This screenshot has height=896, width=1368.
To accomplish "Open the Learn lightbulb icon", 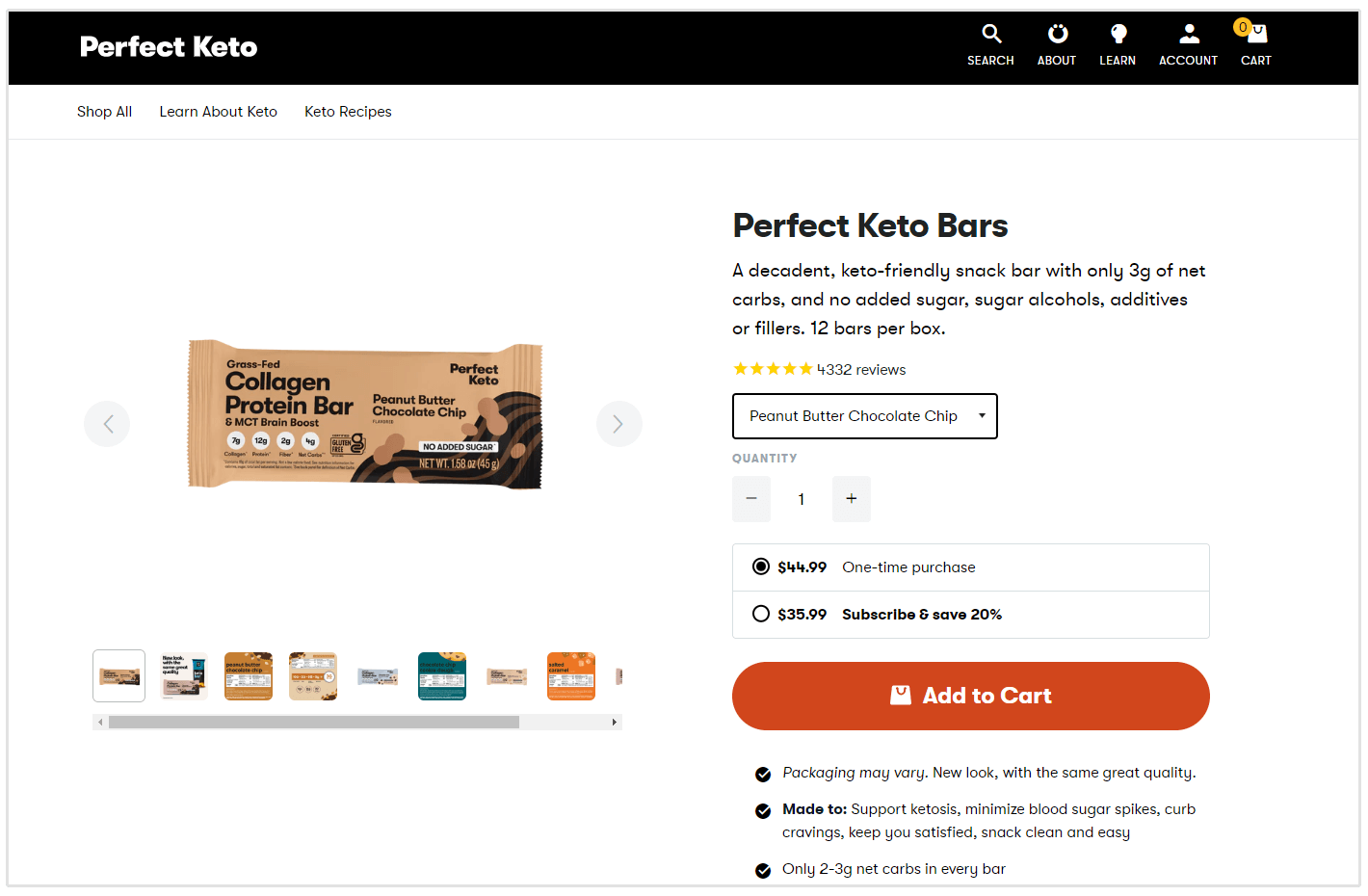I will (1118, 34).
